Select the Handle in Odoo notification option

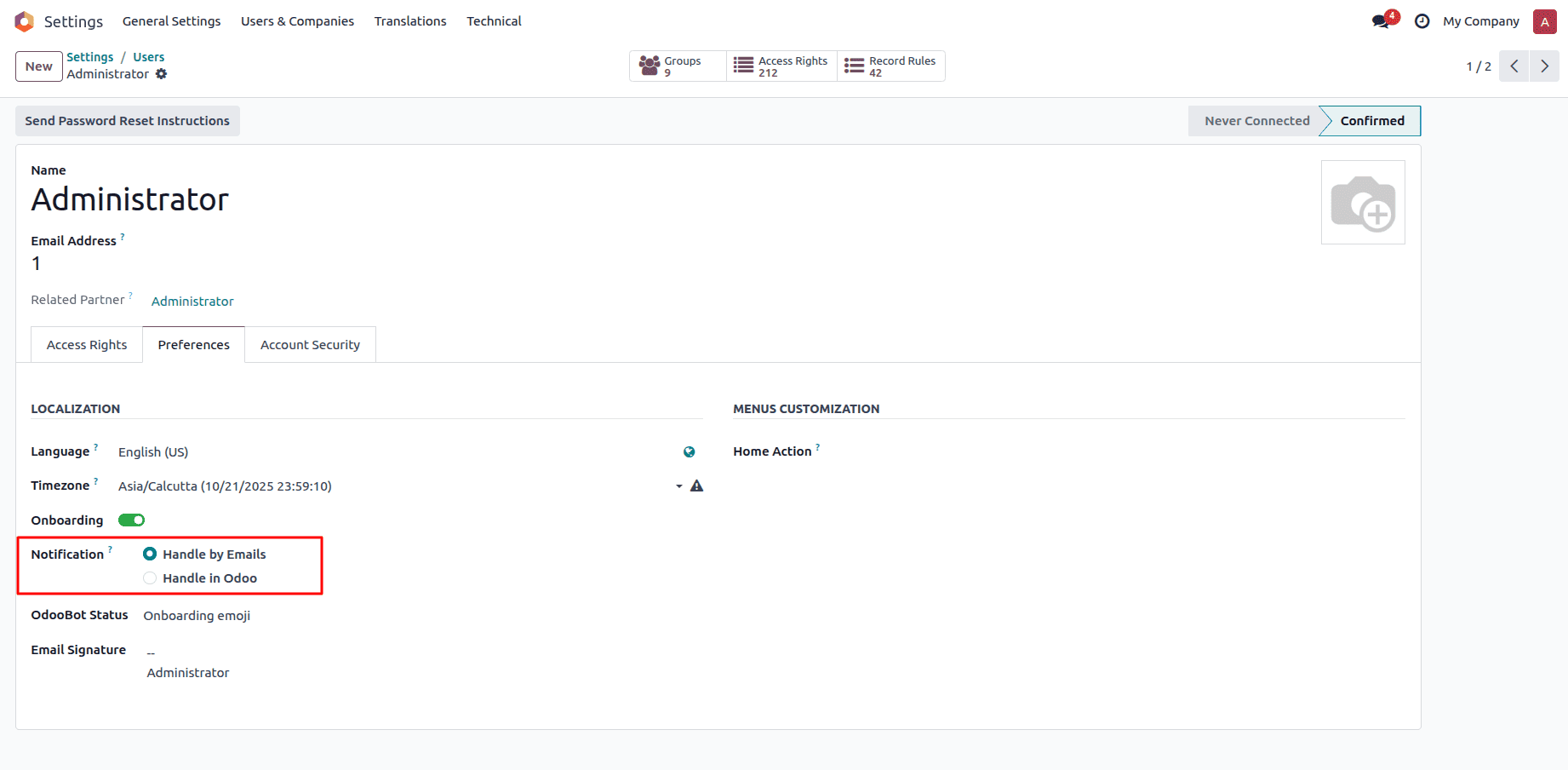[150, 577]
